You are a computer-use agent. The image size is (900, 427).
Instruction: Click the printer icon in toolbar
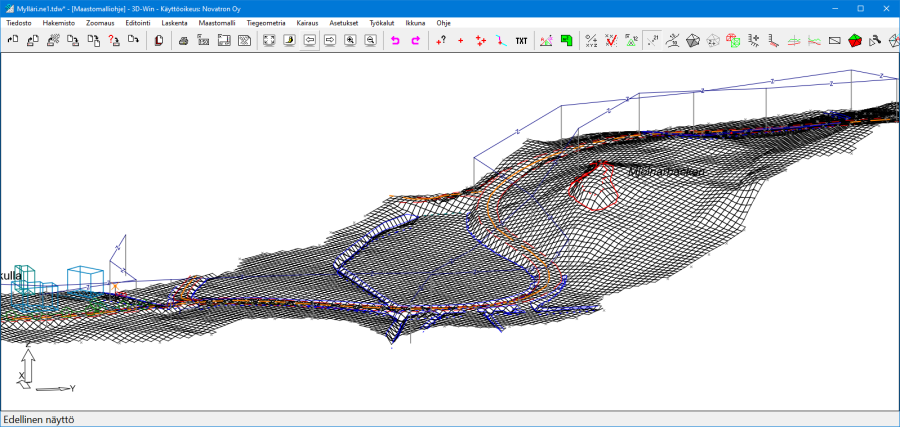point(183,41)
